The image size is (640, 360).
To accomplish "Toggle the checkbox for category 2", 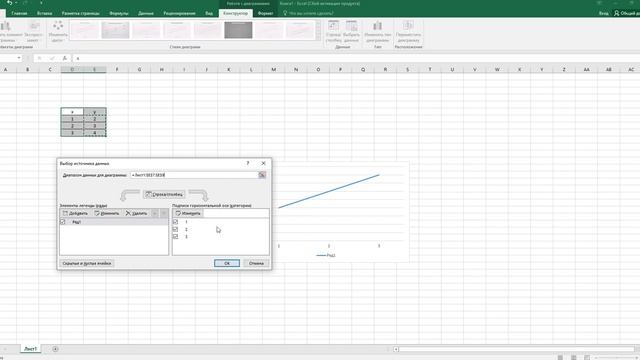I will click(x=176, y=229).
